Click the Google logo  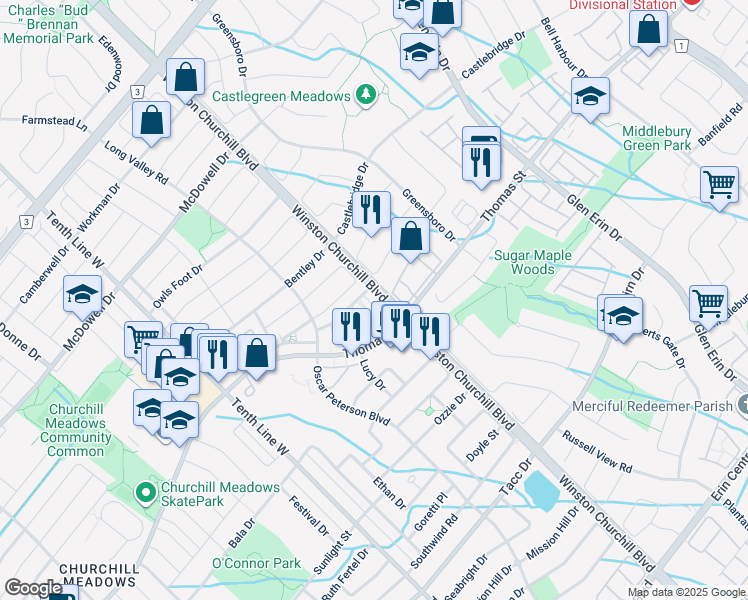[x=33, y=589]
